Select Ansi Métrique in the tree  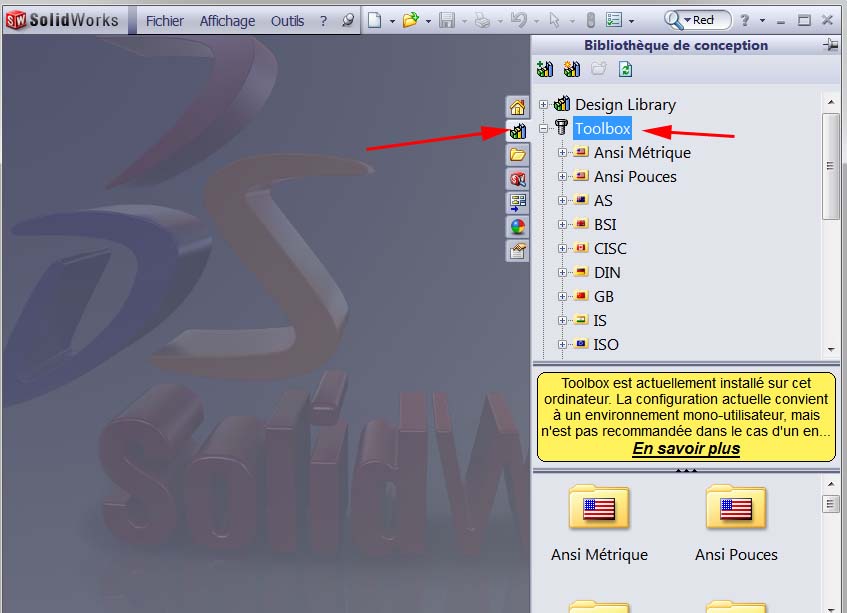642,153
